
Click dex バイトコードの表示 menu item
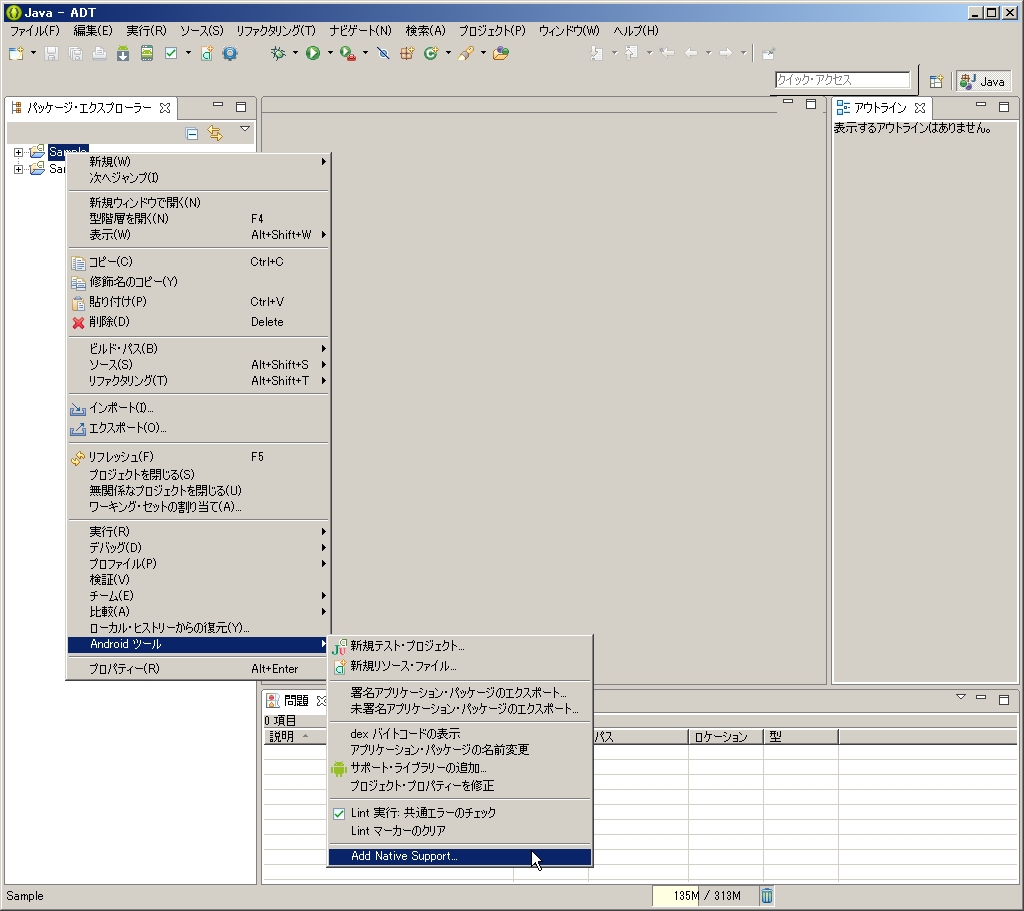460,734
